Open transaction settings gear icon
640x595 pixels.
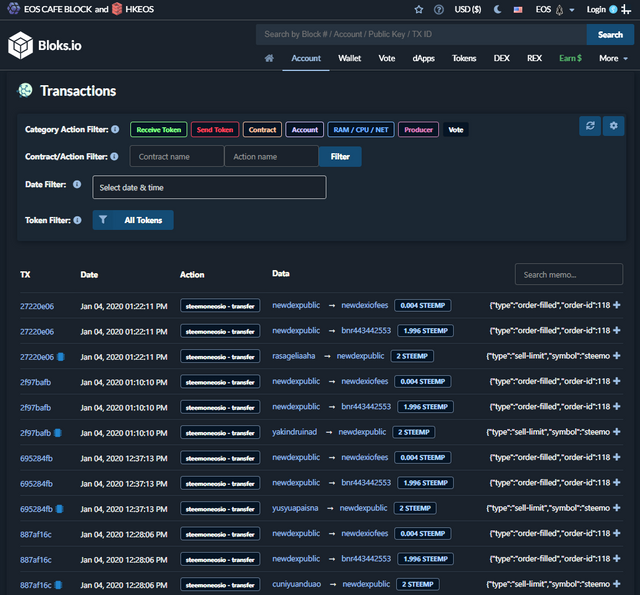(x=613, y=126)
